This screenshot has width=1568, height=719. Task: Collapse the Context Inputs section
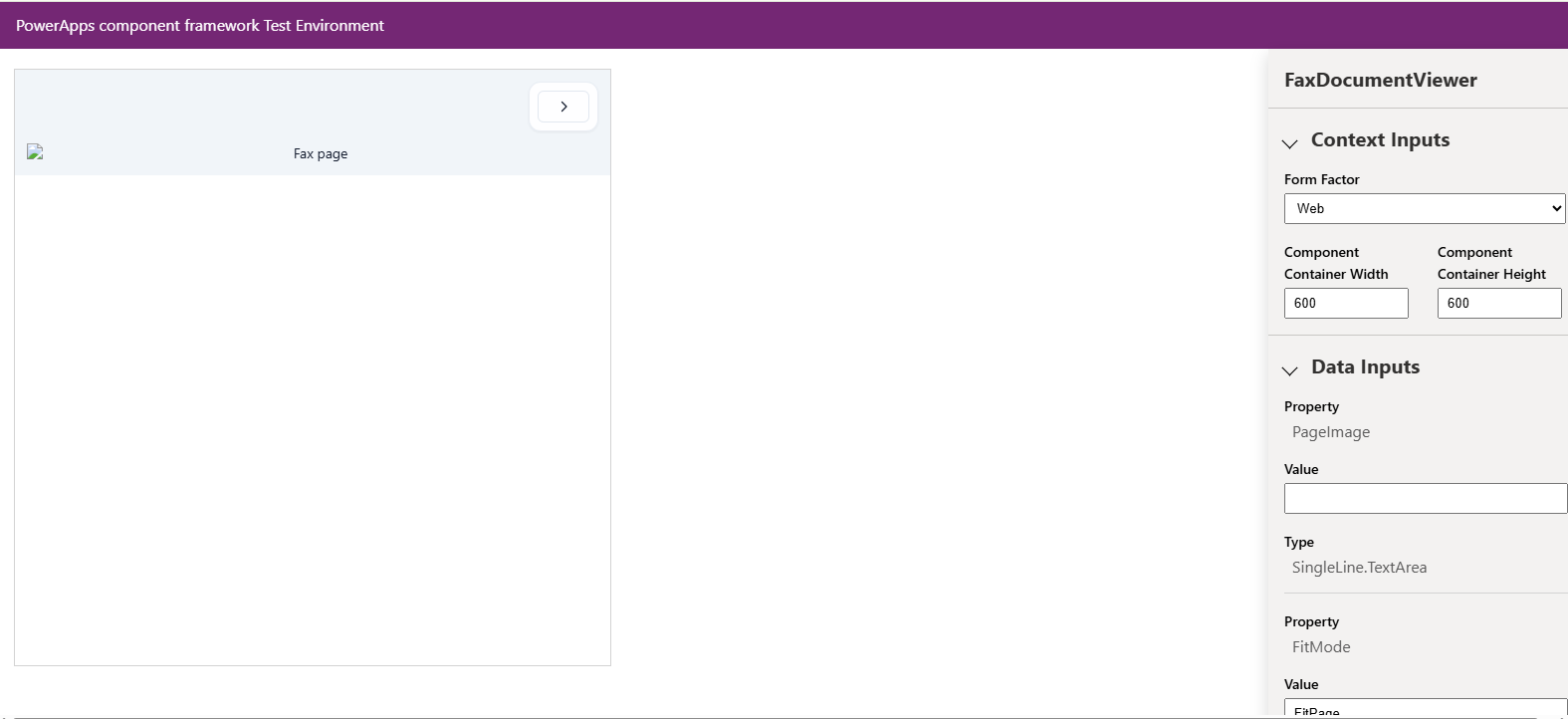[x=1290, y=142]
